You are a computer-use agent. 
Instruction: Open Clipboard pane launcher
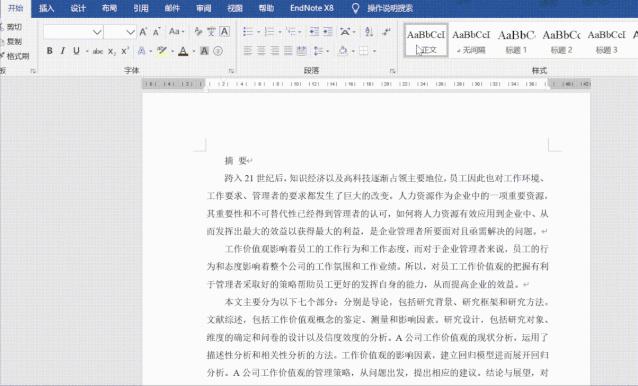pos(33,71)
